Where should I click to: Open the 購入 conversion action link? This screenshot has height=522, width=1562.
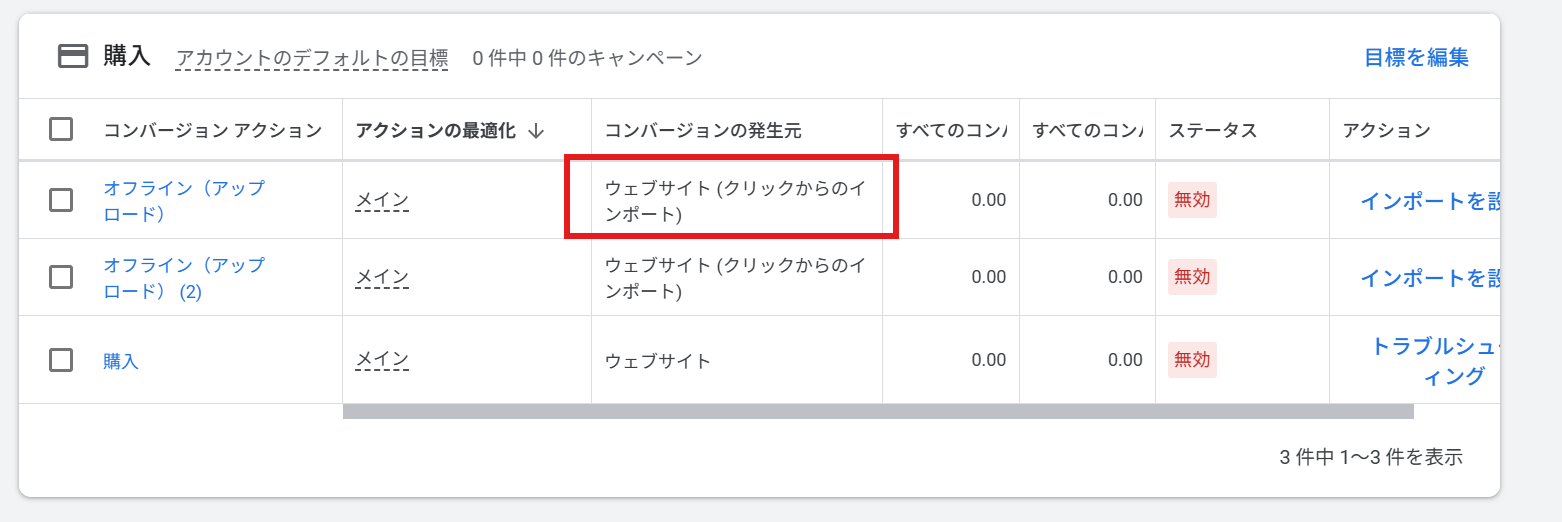pyautogui.click(x=121, y=361)
